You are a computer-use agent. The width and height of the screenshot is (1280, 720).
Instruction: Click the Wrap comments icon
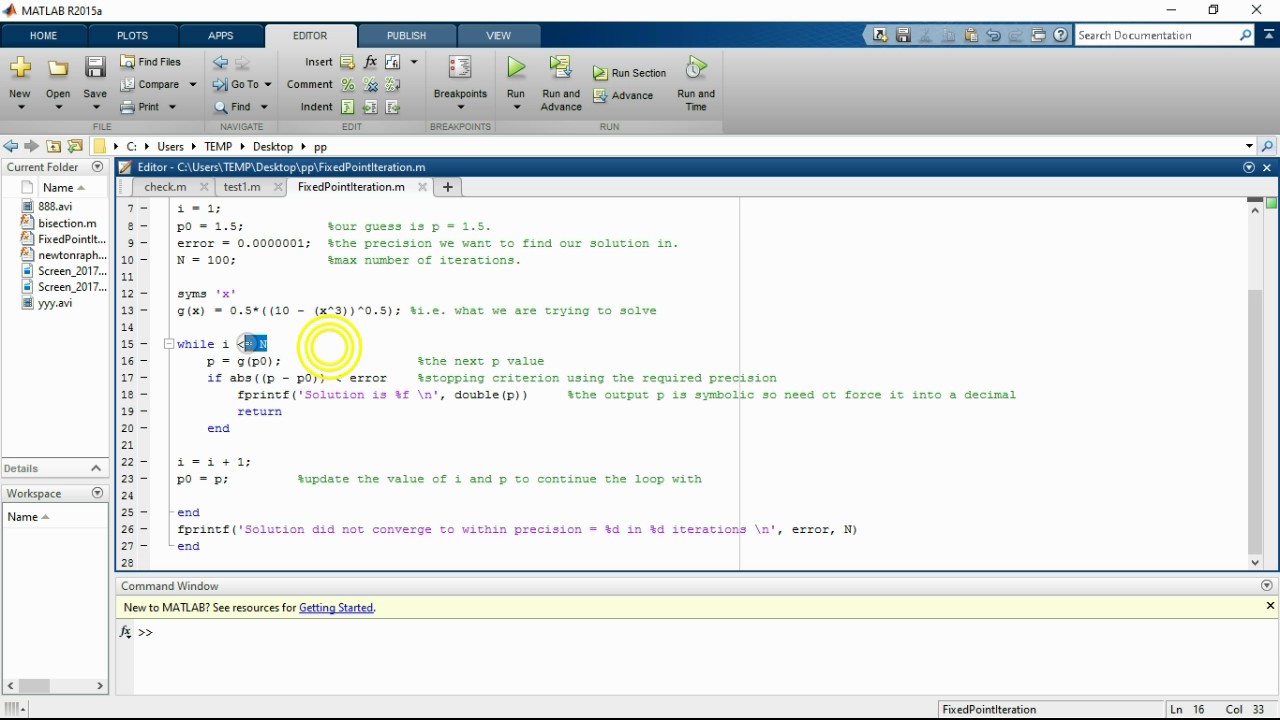pyautogui.click(x=392, y=85)
